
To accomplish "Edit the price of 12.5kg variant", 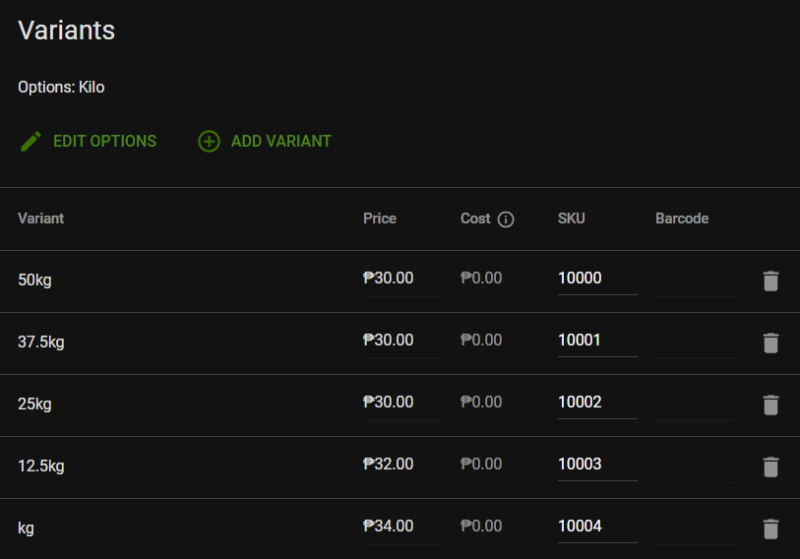I will tap(401, 464).
